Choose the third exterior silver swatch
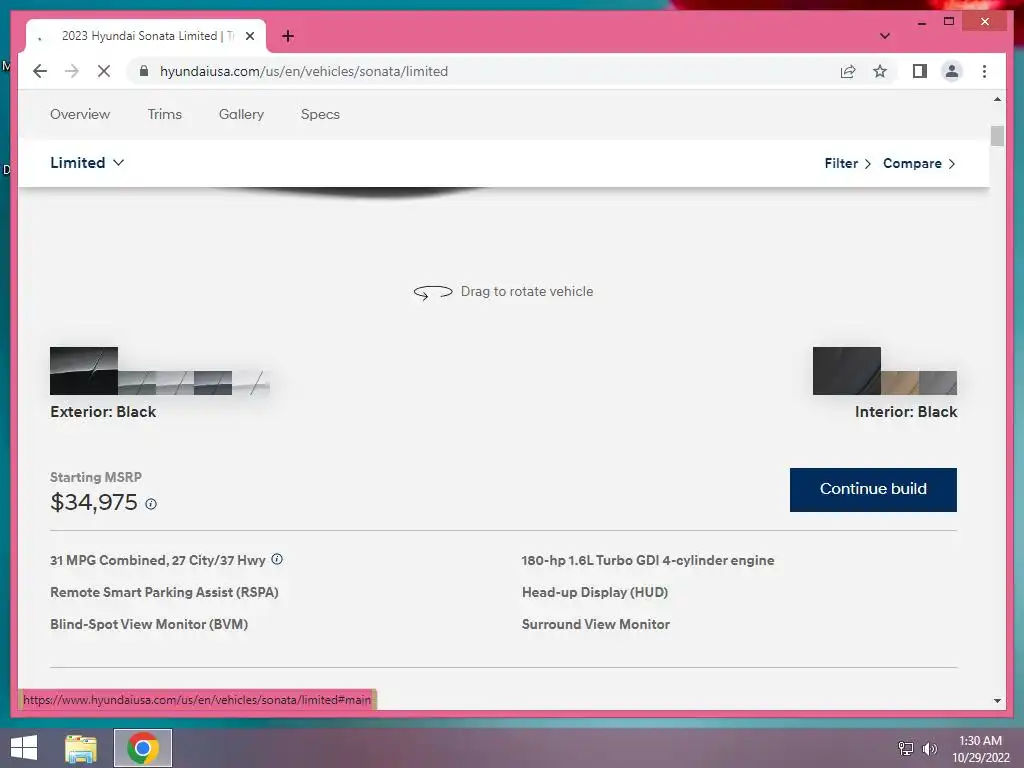The height and width of the screenshot is (768, 1024). 175,383
